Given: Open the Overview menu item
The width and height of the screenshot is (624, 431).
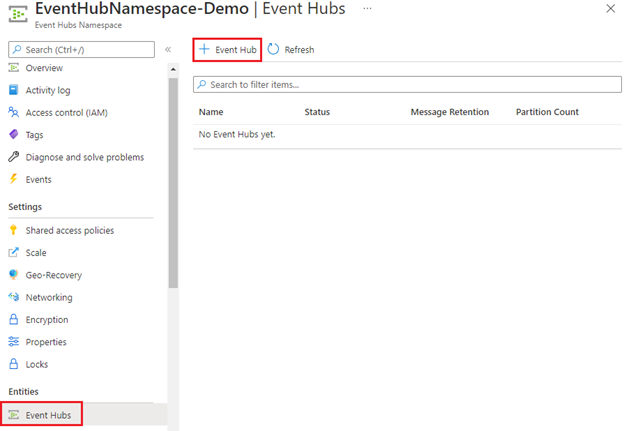Looking at the screenshot, I should tap(44, 68).
